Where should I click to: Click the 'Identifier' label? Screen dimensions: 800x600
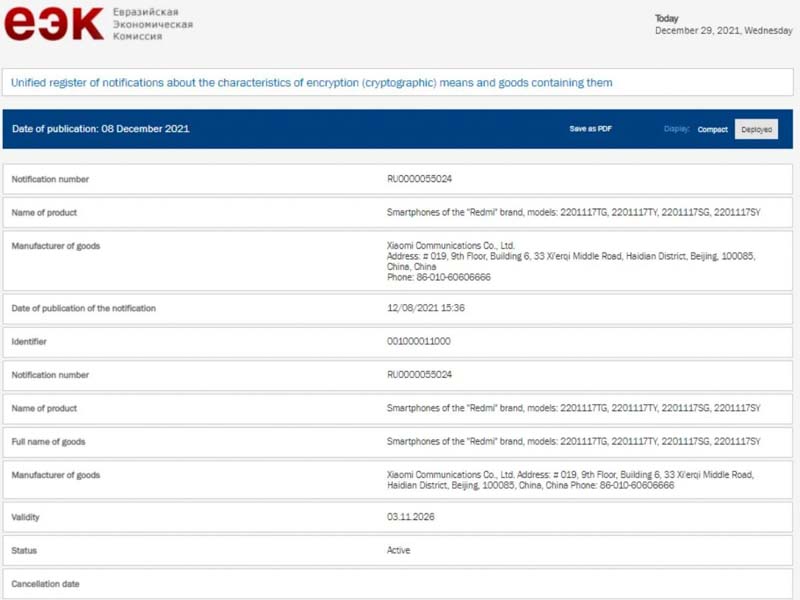click(29, 342)
